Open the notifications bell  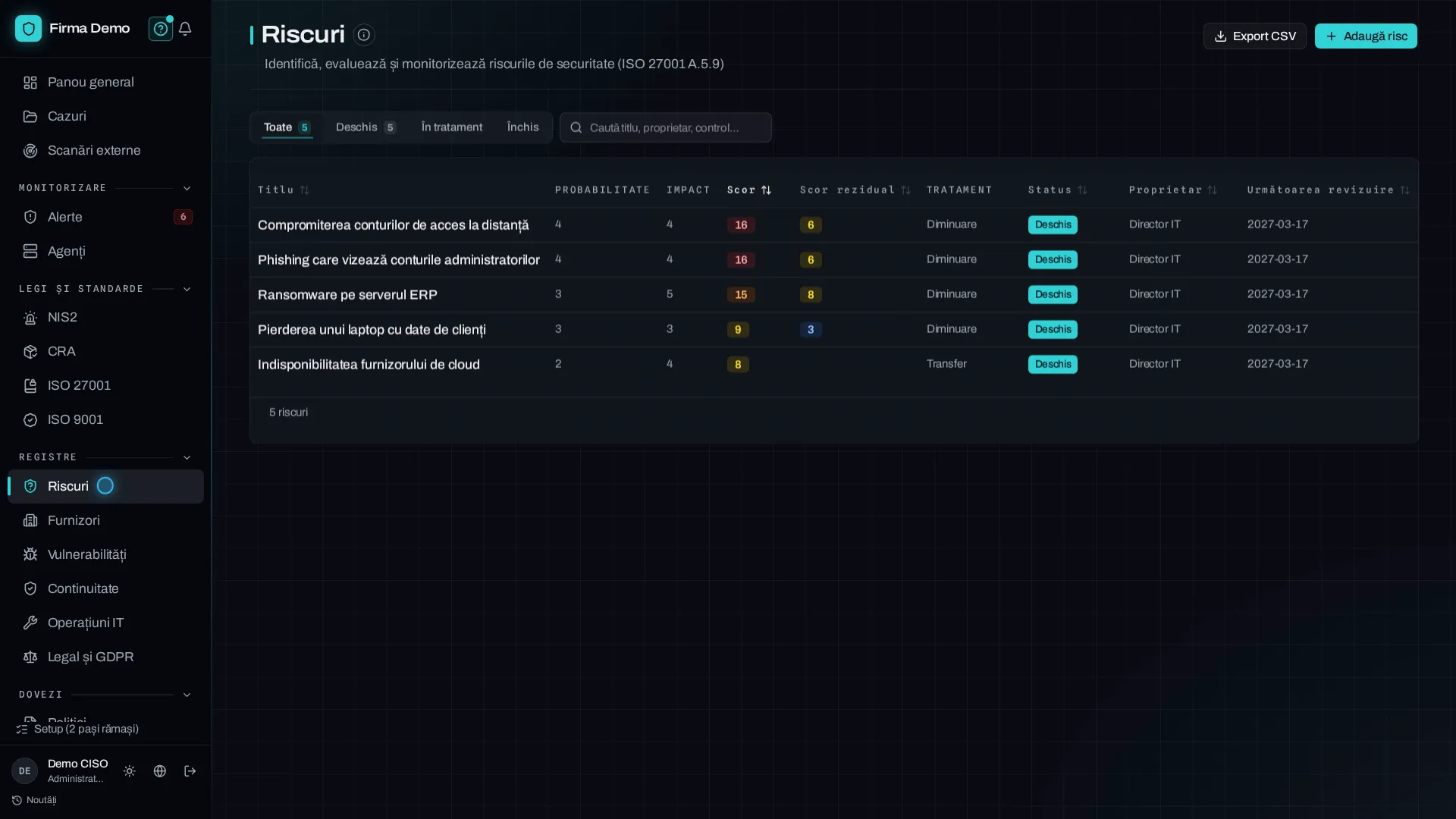(185, 29)
